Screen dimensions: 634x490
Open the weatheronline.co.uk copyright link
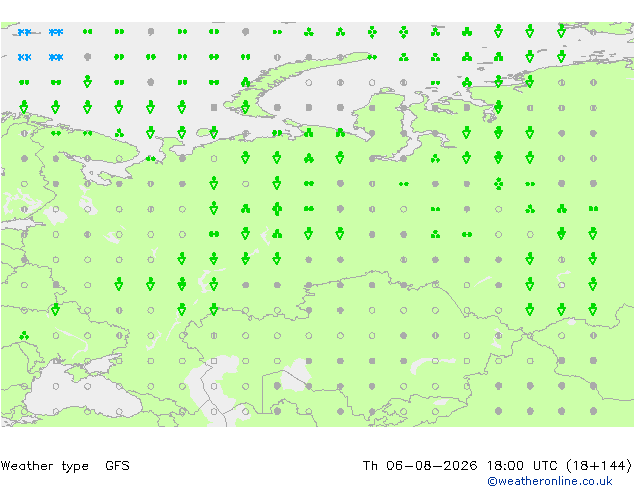[549, 481]
